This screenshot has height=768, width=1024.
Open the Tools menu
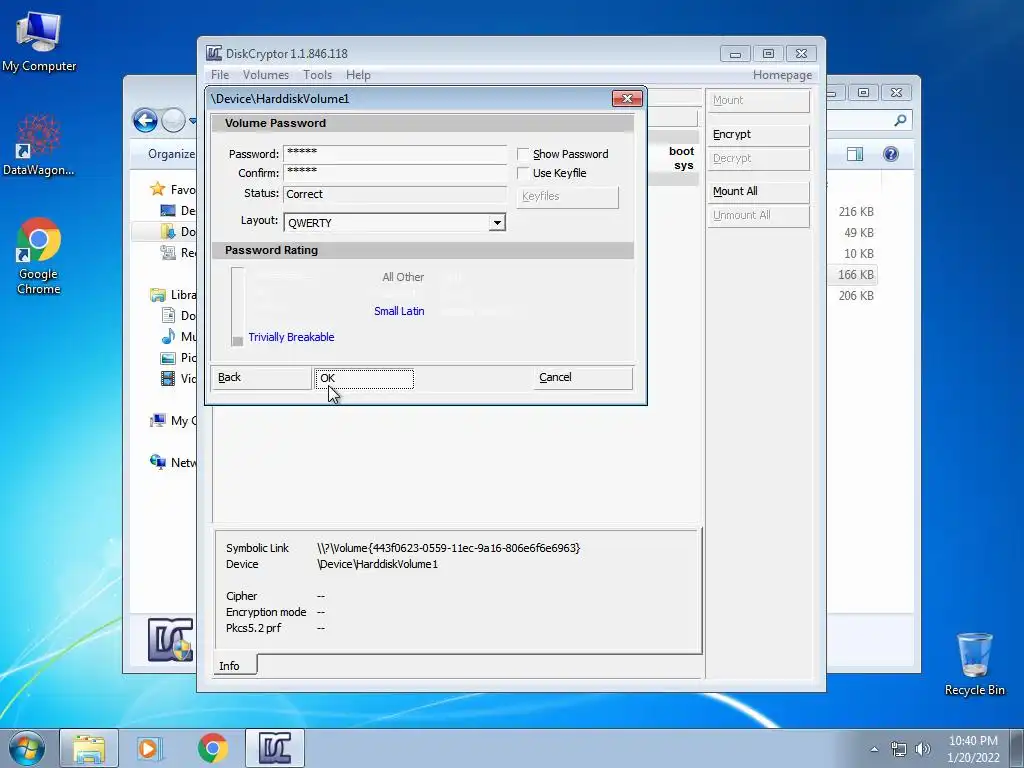[x=317, y=75]
